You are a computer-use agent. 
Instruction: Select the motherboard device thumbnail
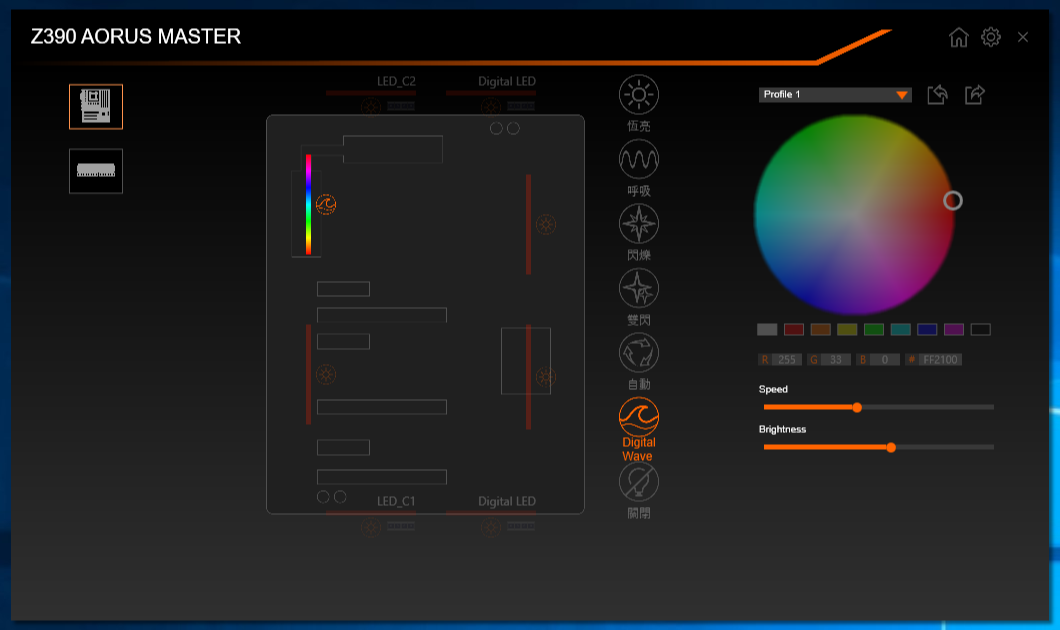pyautogui.click(x=96, y=107)
